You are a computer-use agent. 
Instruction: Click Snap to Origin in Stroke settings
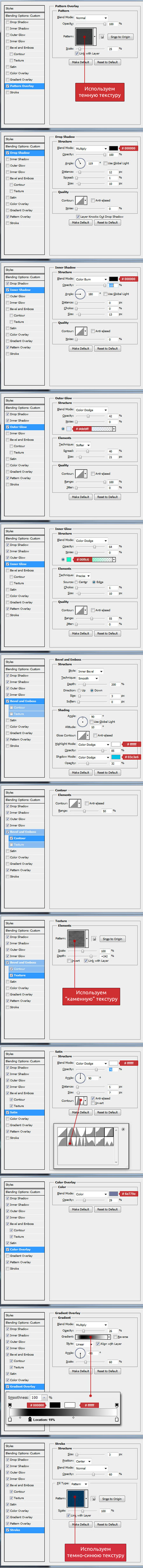coord(112,1499)
